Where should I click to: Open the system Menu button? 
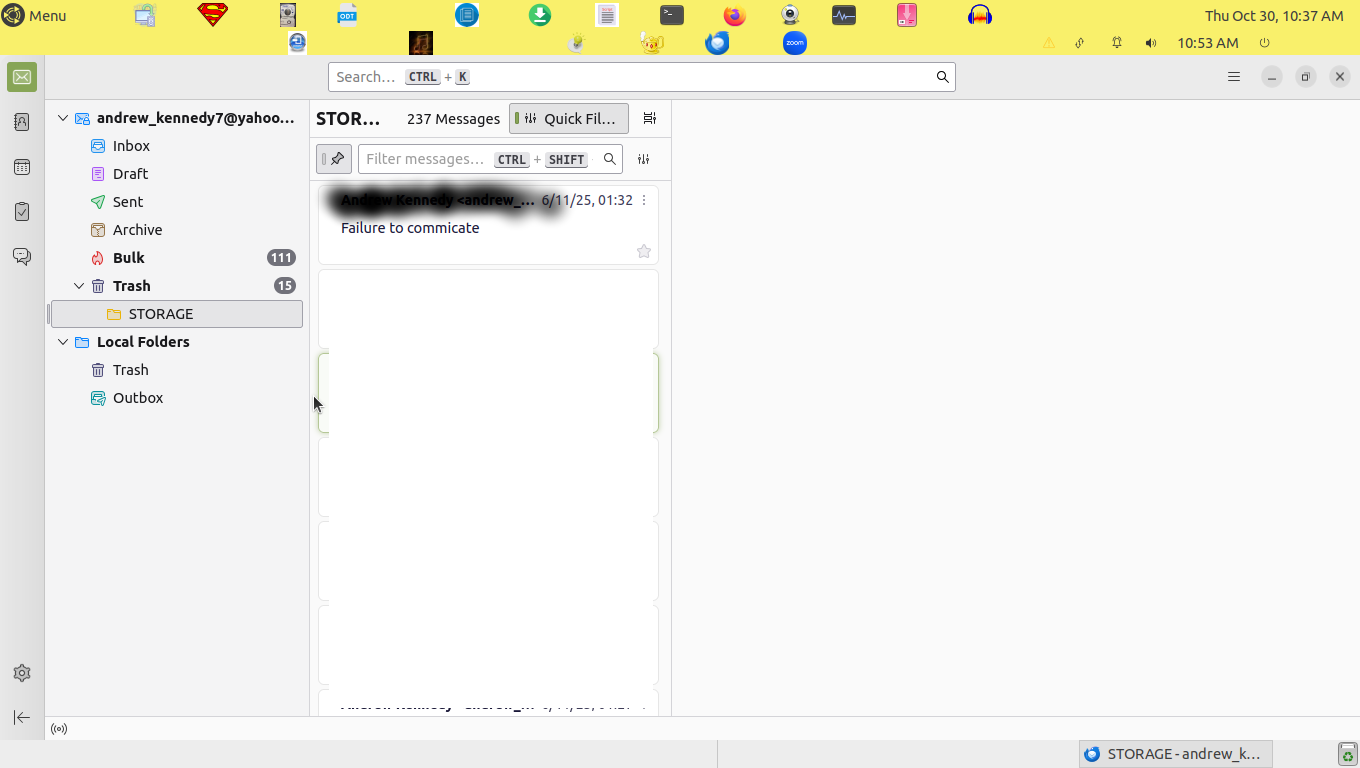(x=35, y=15)
